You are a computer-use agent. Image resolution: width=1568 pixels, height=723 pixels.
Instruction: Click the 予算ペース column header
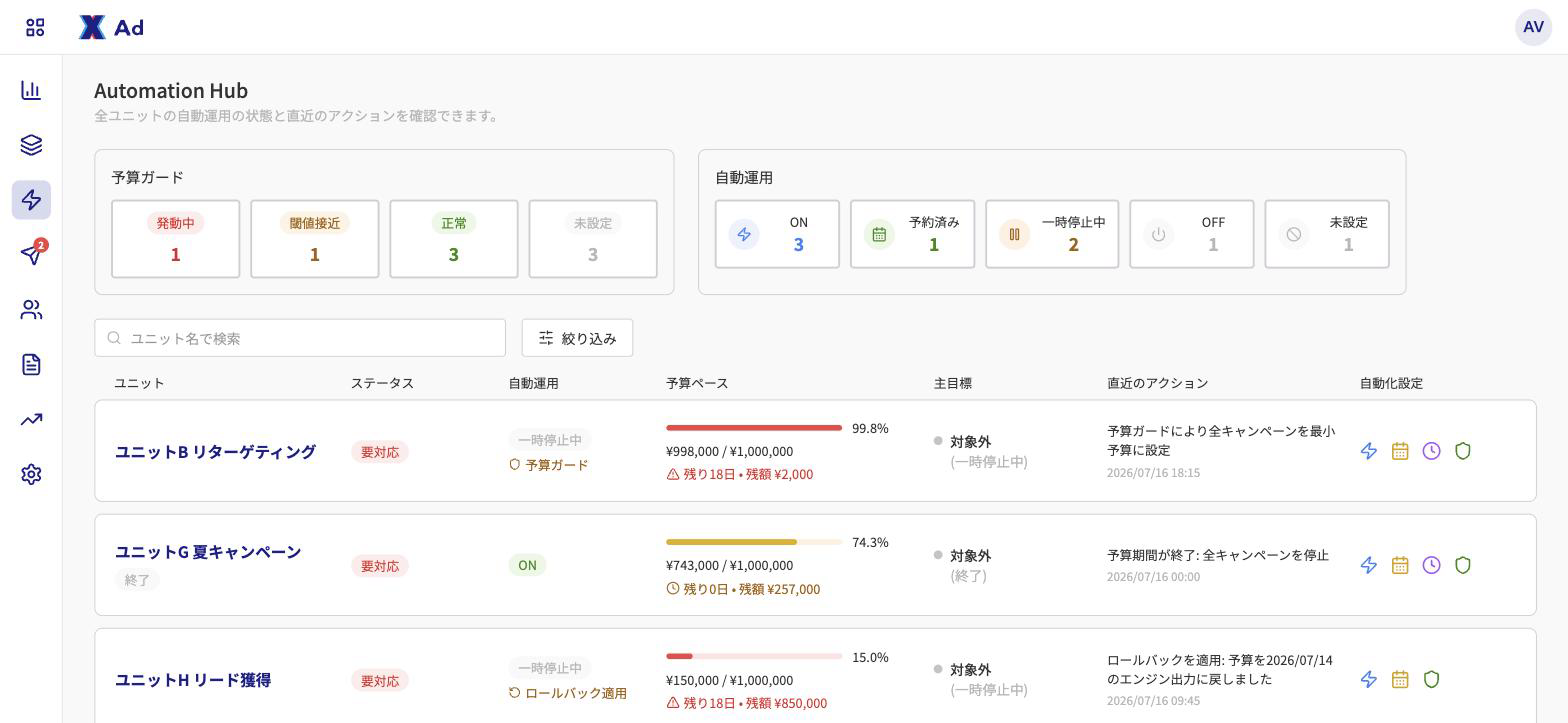click(697, 383)
